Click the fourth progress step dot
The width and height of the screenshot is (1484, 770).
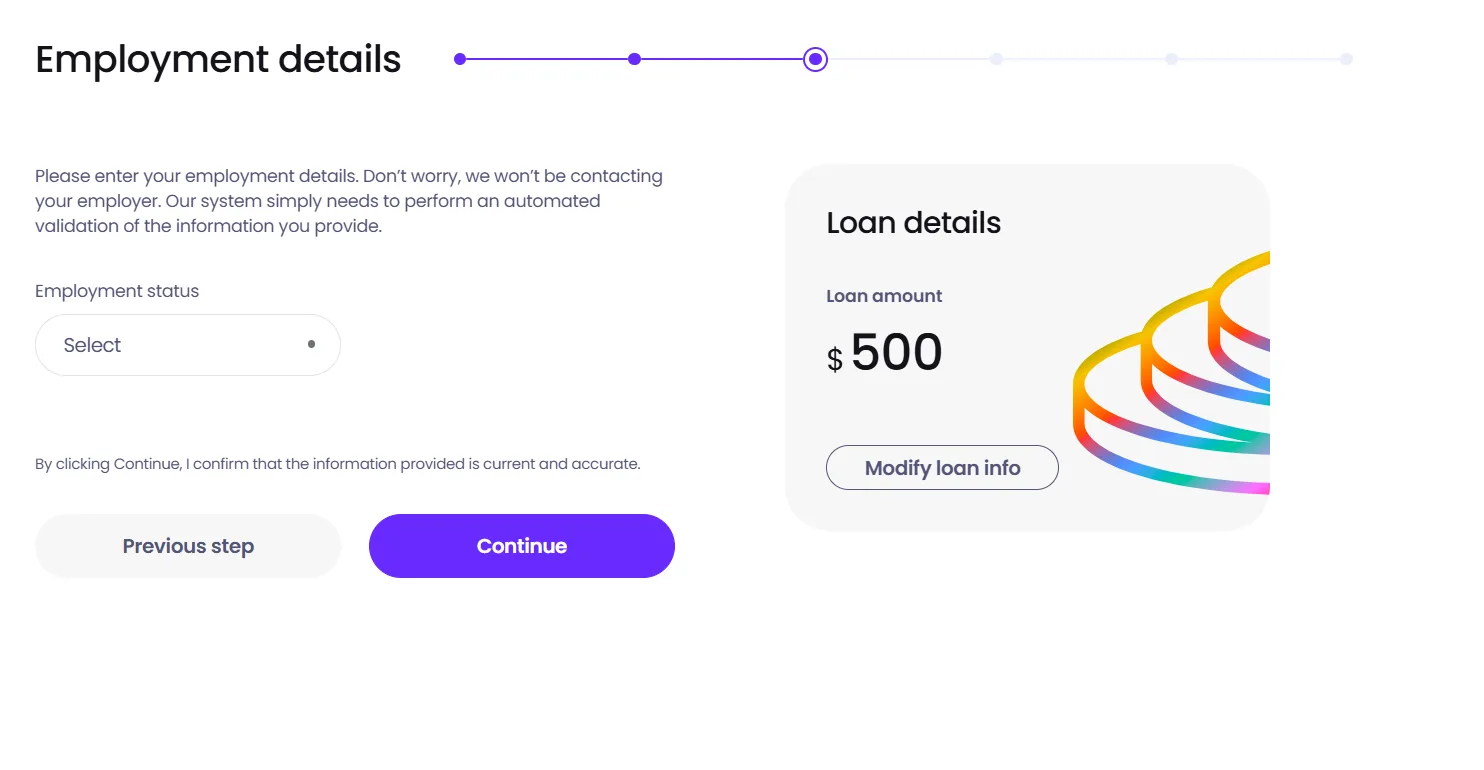click(996, 59)
